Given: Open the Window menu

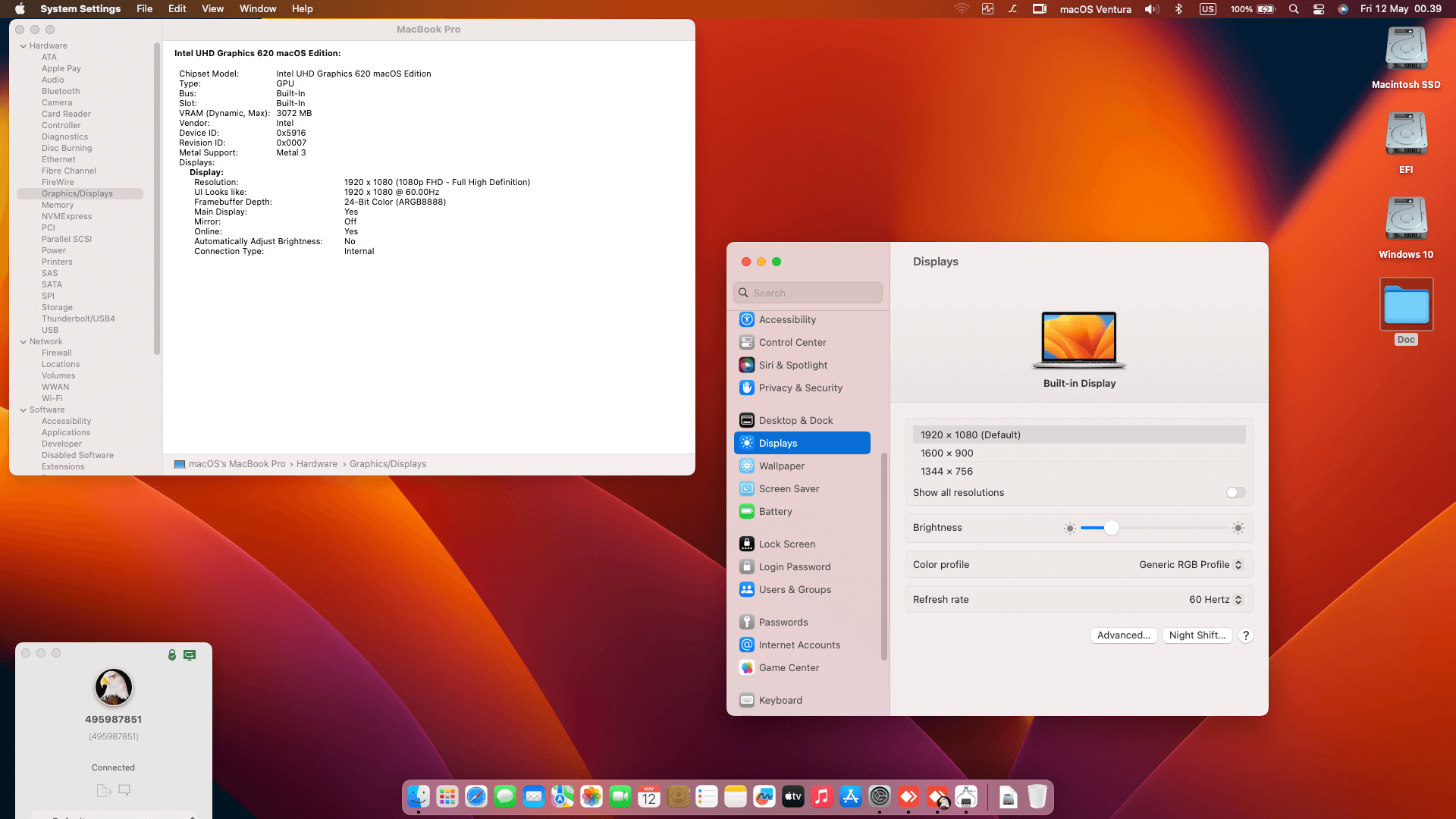Looking at the screenshot, I should coord(258,8).
